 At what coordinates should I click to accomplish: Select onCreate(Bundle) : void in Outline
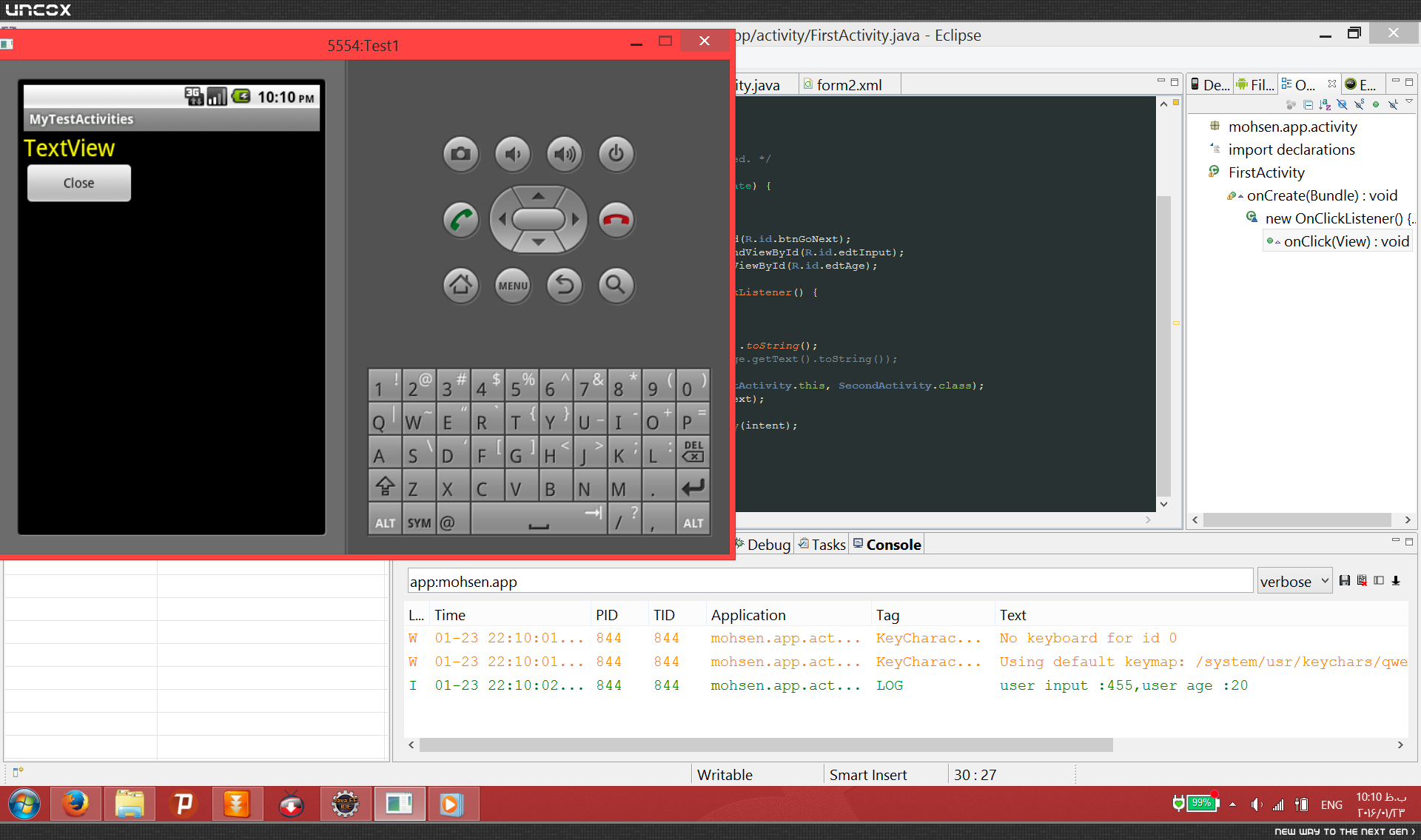click(1322, 195)
